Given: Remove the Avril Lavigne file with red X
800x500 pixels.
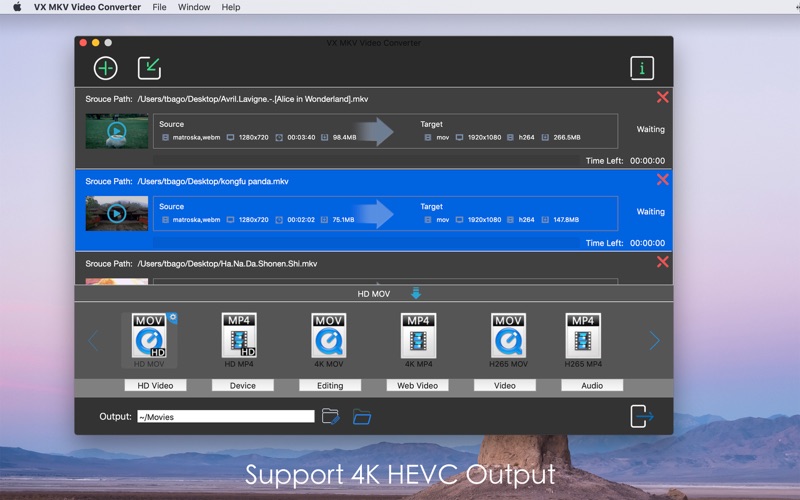Looking at the screenshot, I should pyautogui.click(x=663, y=97).
